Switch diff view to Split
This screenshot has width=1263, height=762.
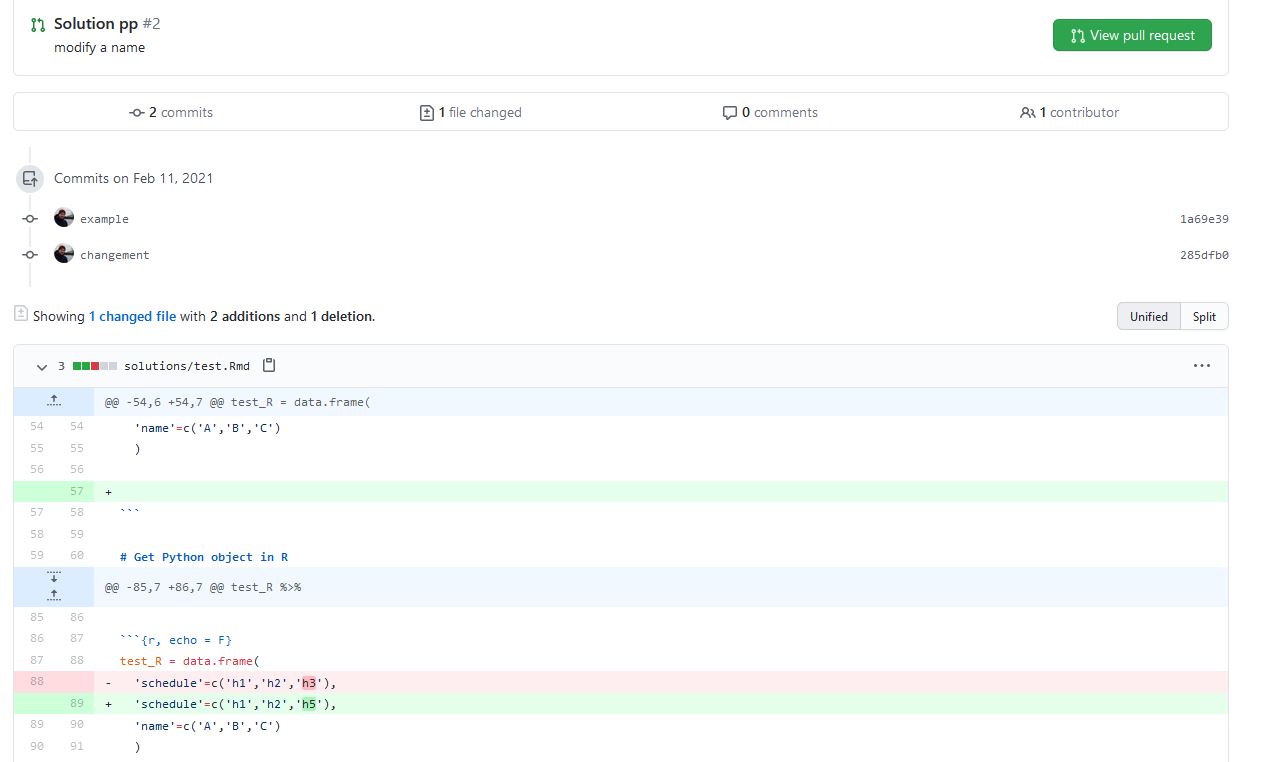point(1204,316)
